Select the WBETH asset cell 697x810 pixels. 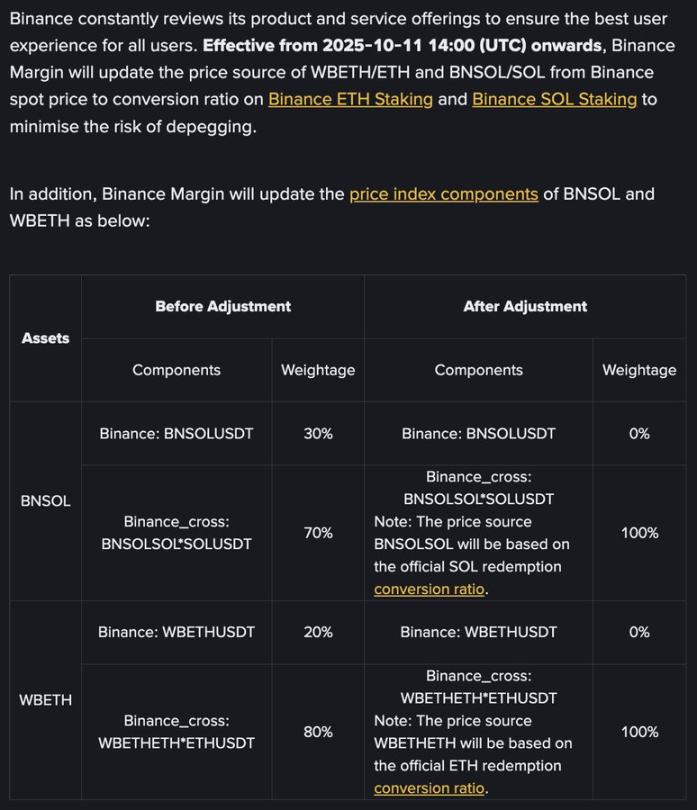[x=46, y=700]
